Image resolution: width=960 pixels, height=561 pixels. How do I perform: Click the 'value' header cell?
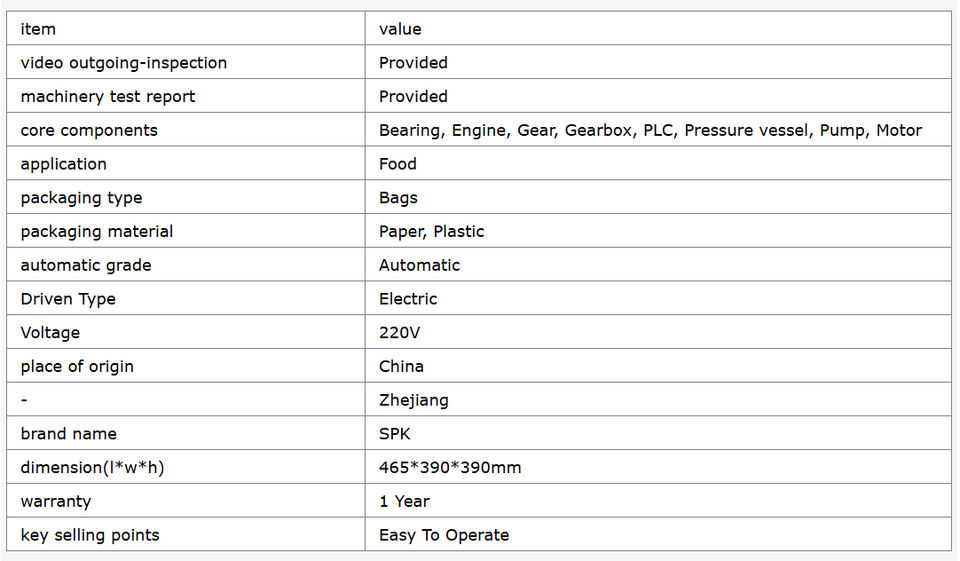click(400, 29)
